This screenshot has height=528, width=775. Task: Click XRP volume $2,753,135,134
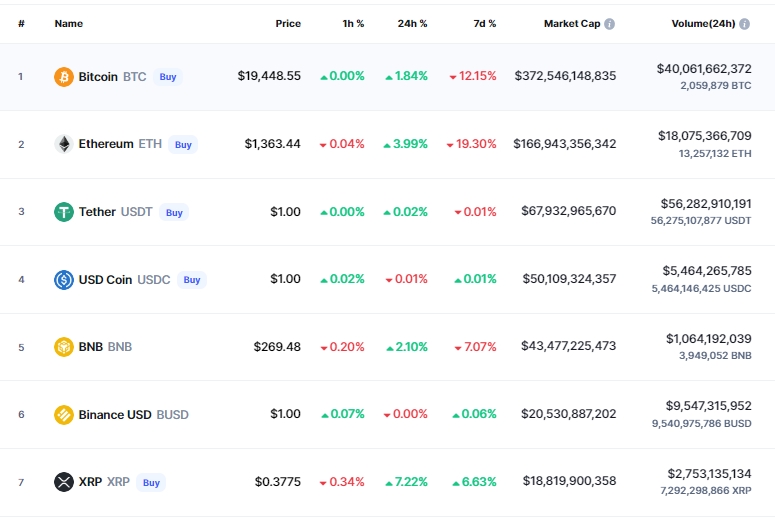click(709, 474)
